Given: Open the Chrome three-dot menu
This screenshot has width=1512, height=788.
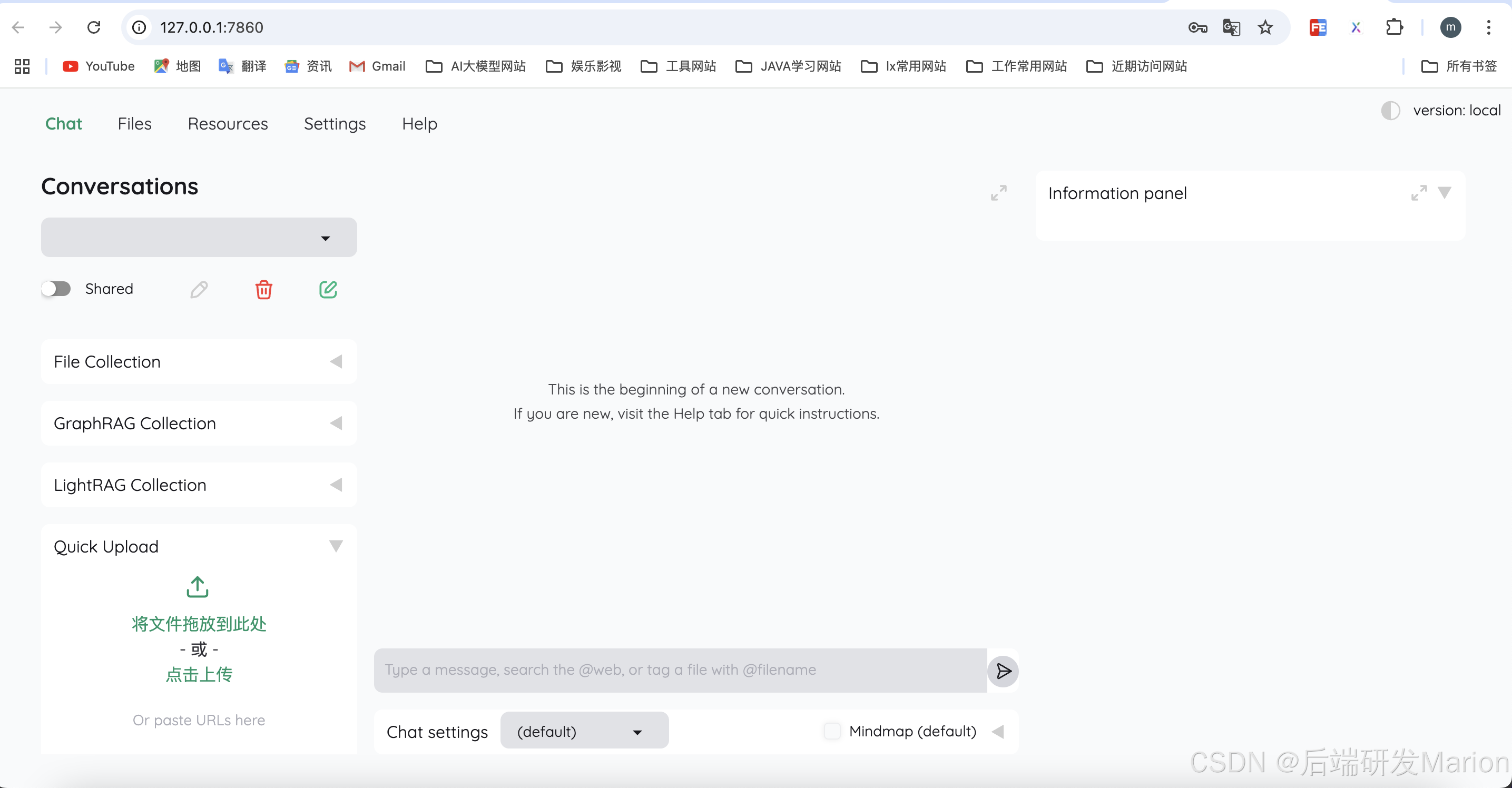Looking at the screenshot, I should (x=1488, y=27).
